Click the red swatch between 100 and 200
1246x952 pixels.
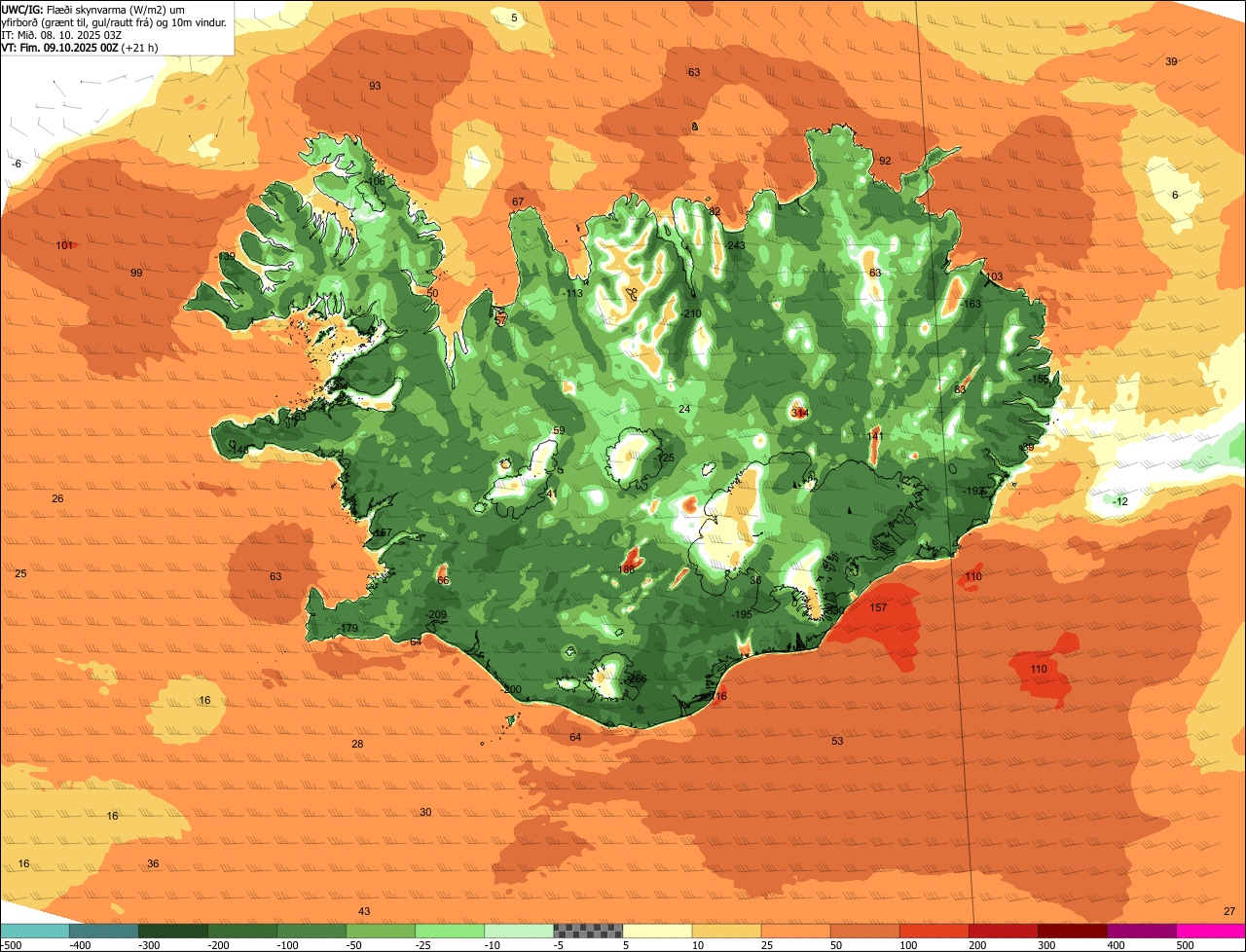tap(934, 931)
